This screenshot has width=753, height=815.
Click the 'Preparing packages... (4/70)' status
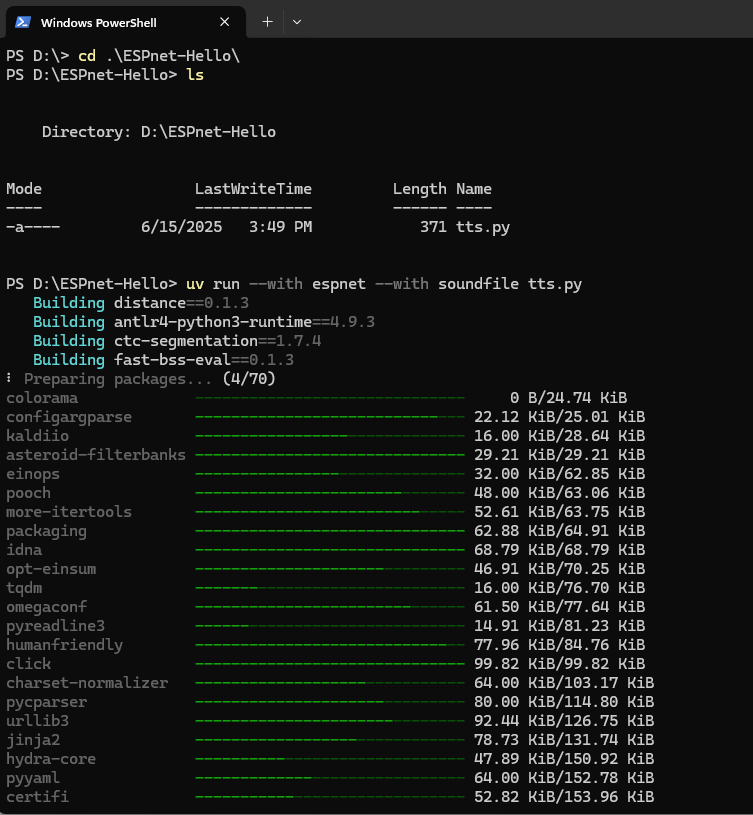click(141, 379)
